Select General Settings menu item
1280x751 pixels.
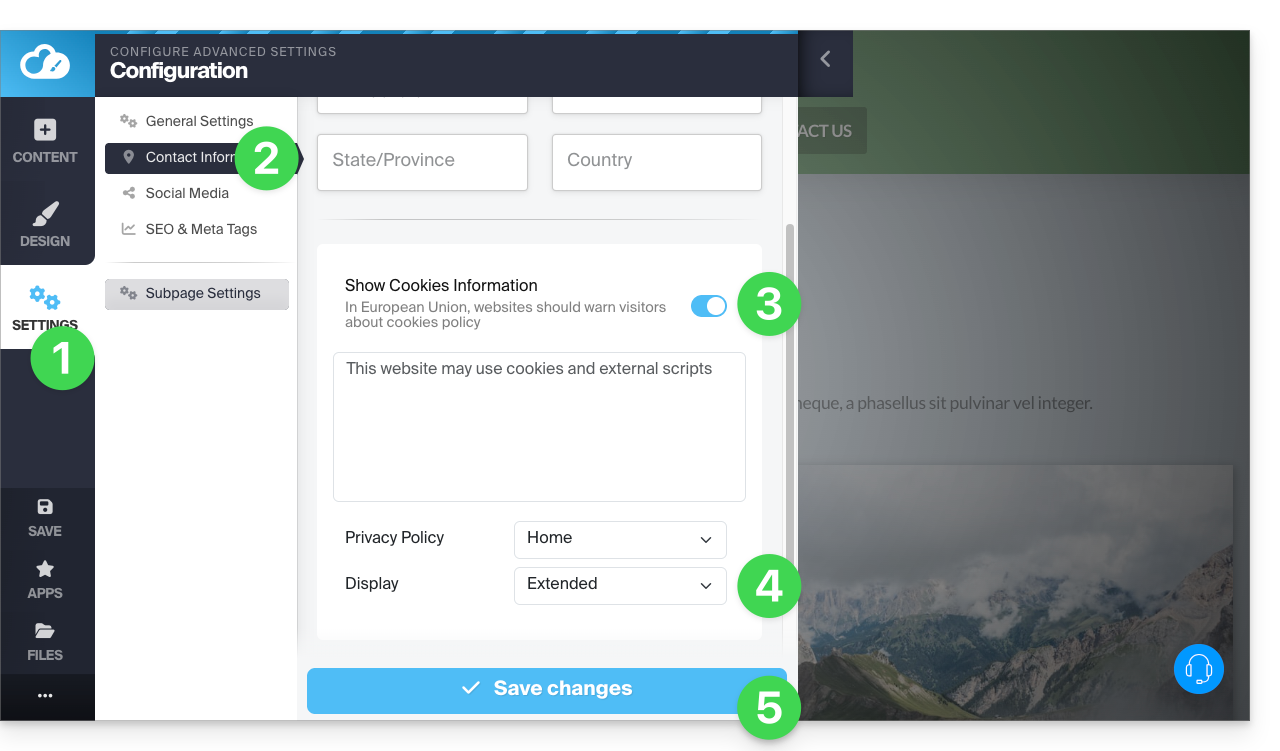pos(199,121)
